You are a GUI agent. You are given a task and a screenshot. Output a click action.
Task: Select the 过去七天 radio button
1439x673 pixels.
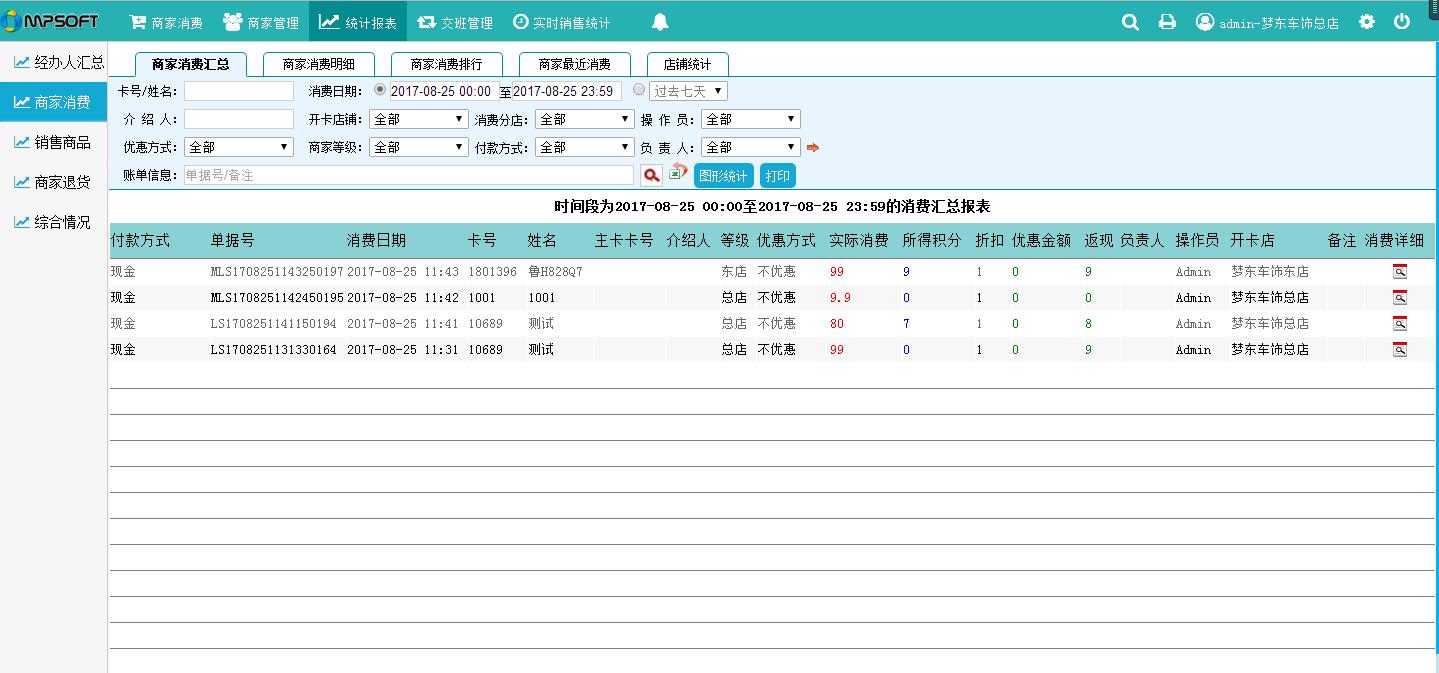coord(639,90)
